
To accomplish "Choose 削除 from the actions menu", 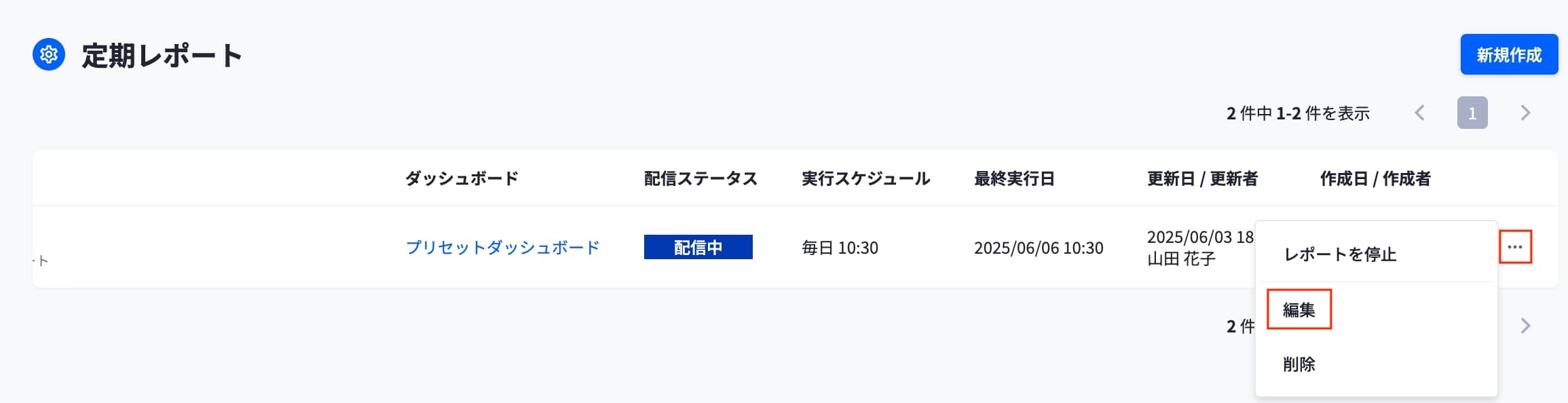I will 1299,364.
